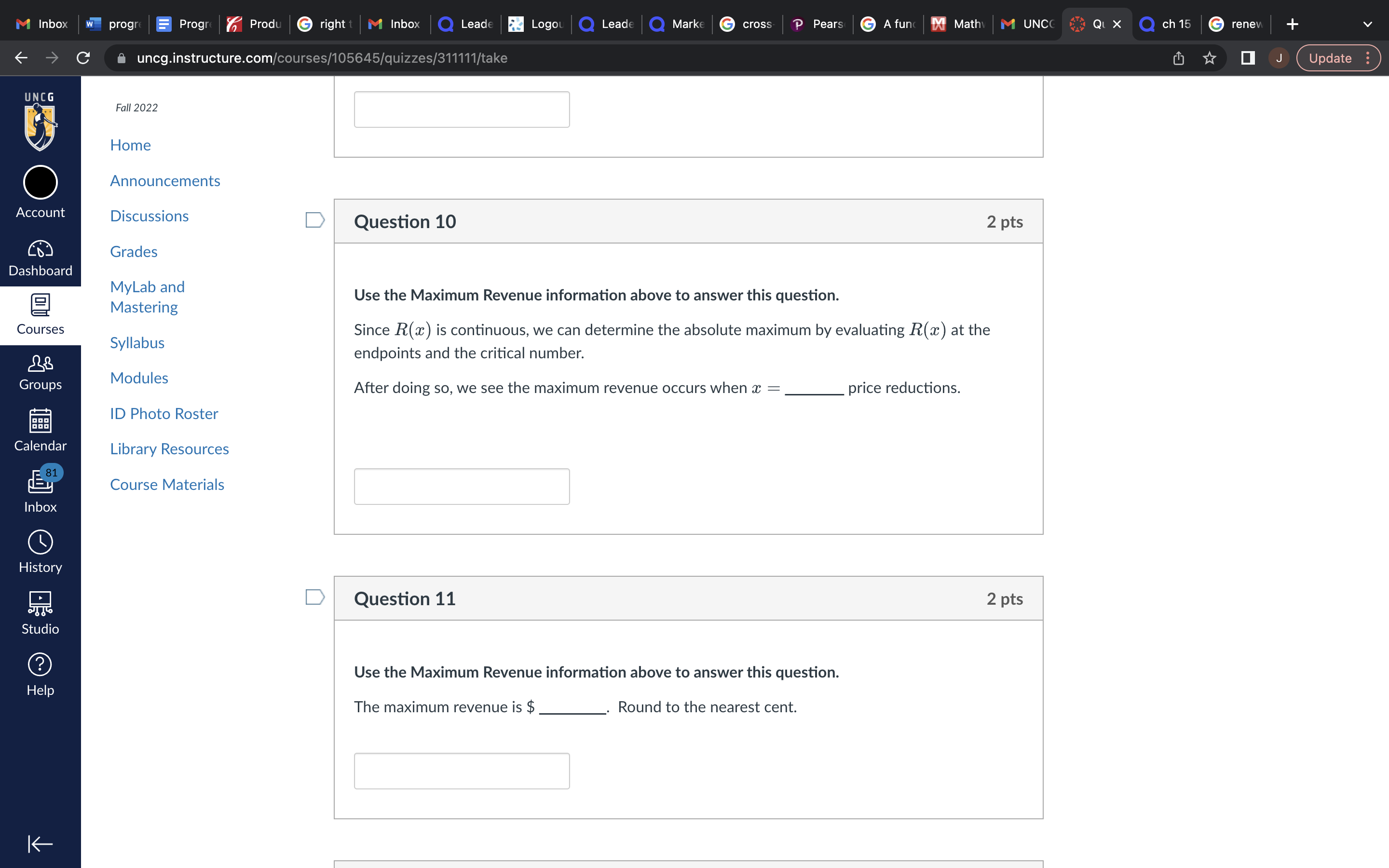
Task: Click the Question 10 answer field
Action: tap(462, 486)
